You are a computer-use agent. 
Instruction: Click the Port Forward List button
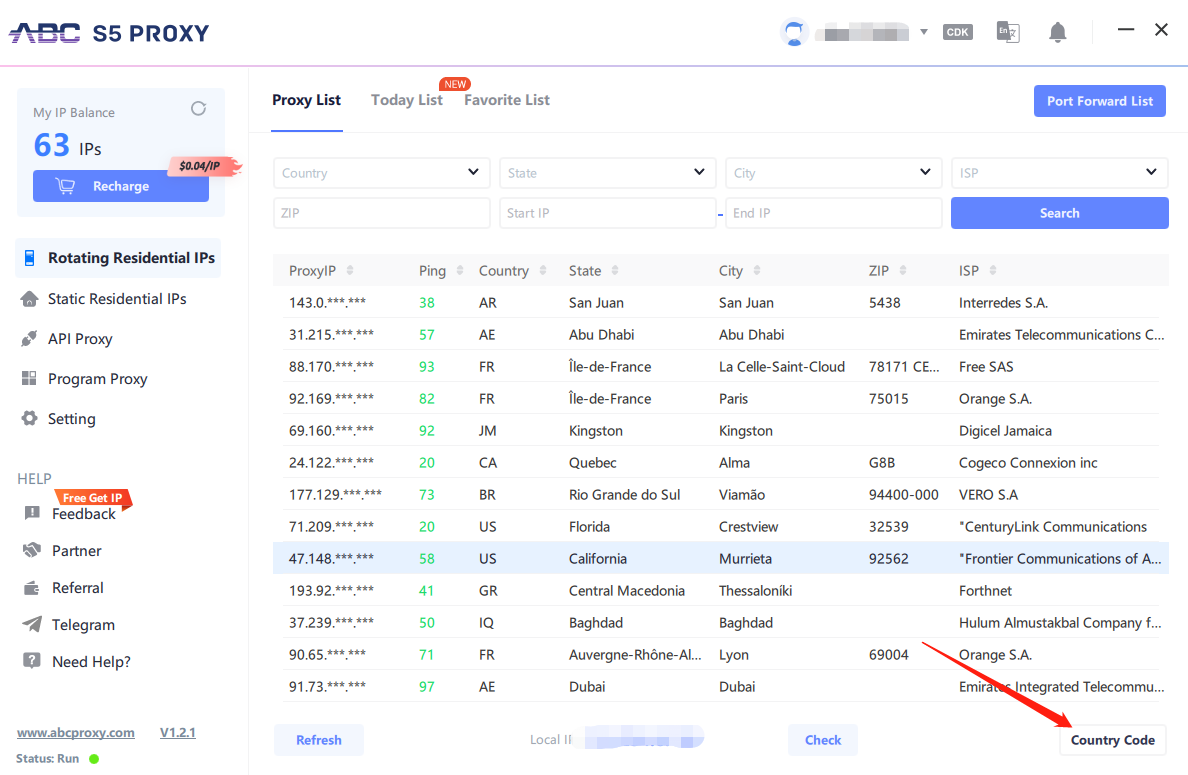coord(1099,101)
